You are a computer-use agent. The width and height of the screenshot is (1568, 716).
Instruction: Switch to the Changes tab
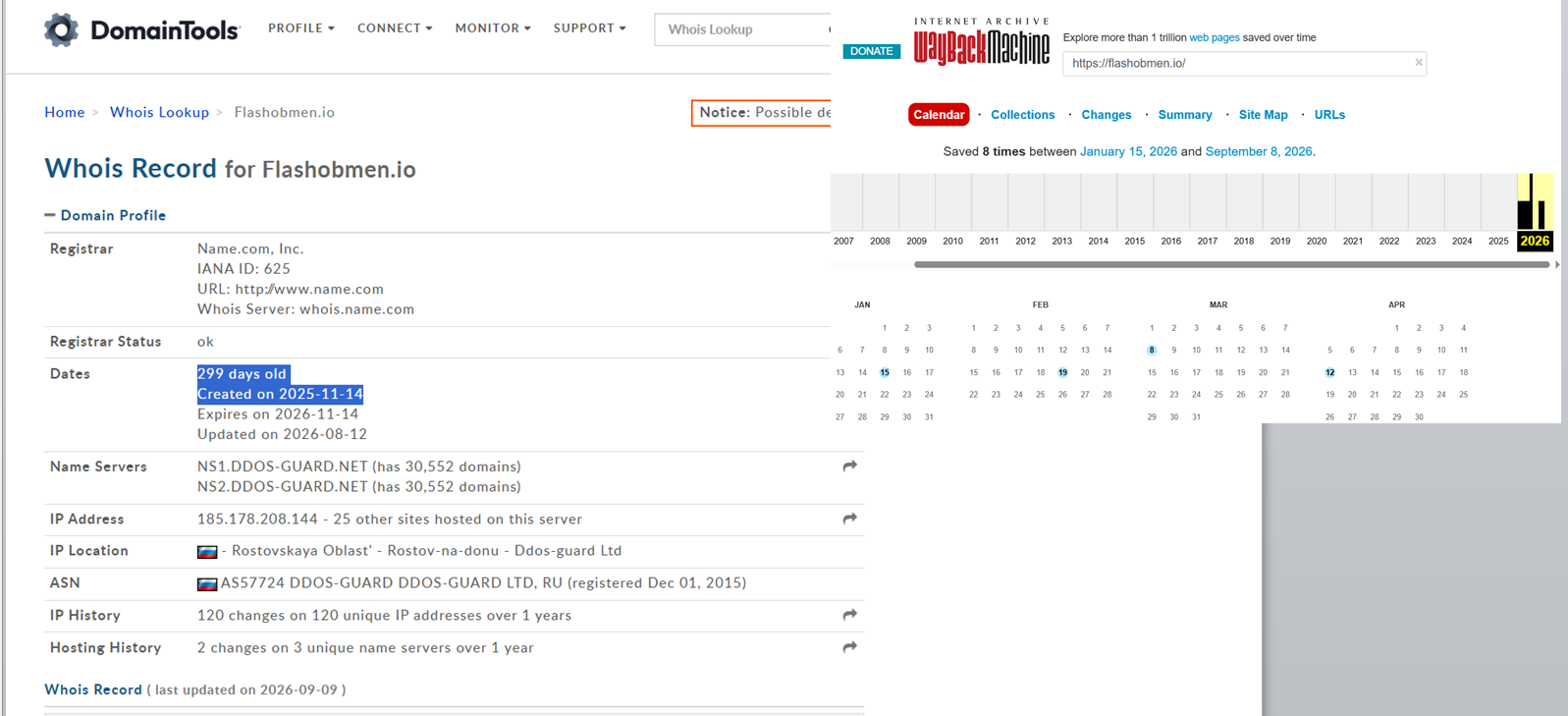coord(1107,115)
